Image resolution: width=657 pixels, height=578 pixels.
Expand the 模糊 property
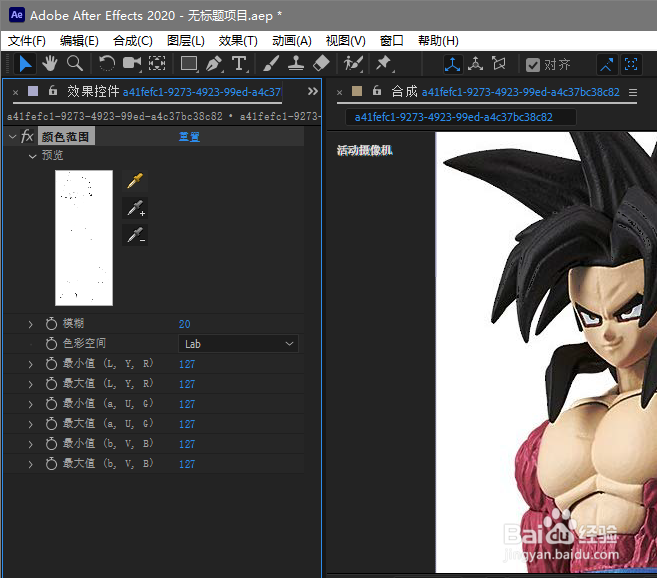point(30,324)
